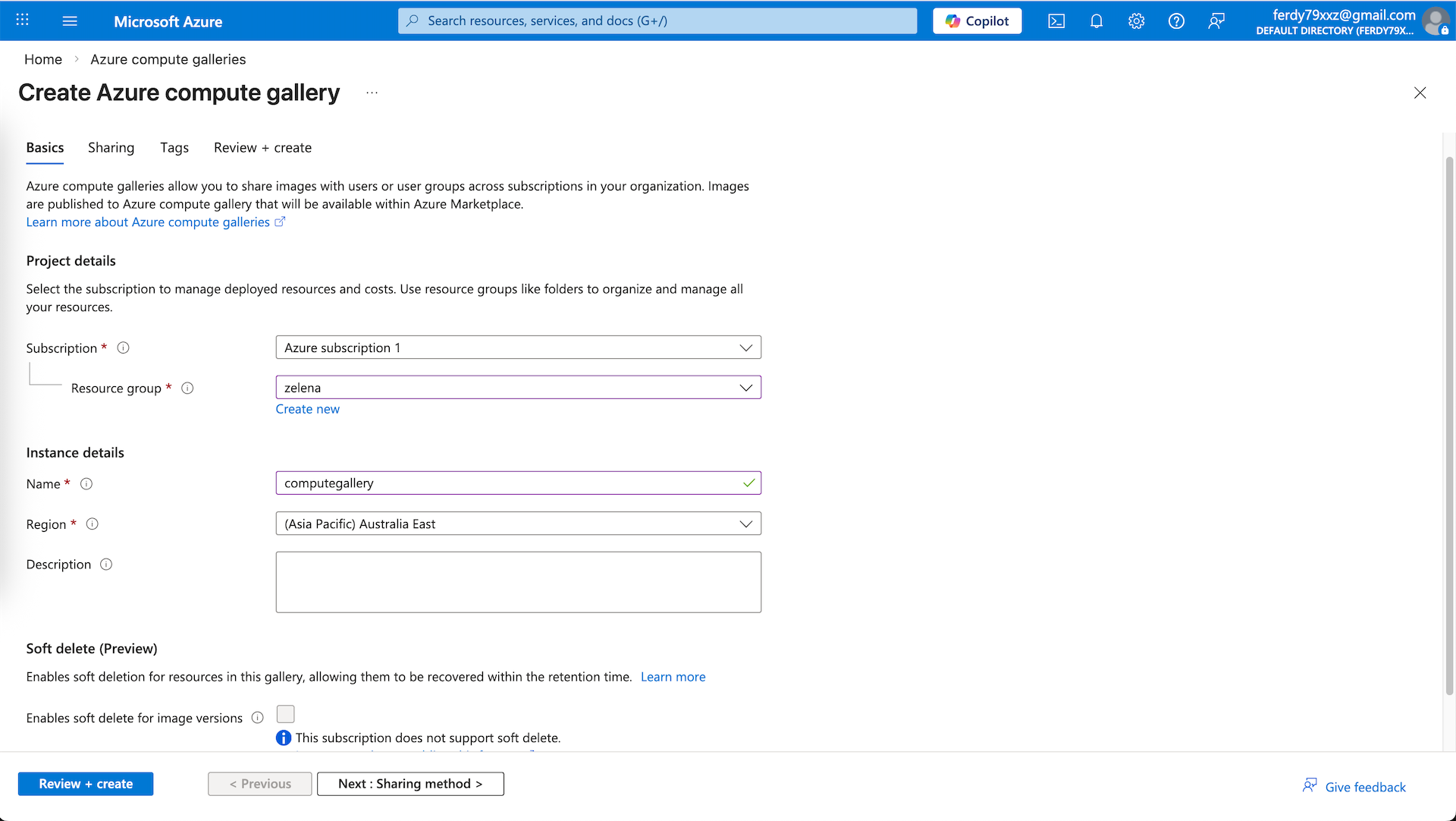Open the portal settings gear

point(1136,21)
